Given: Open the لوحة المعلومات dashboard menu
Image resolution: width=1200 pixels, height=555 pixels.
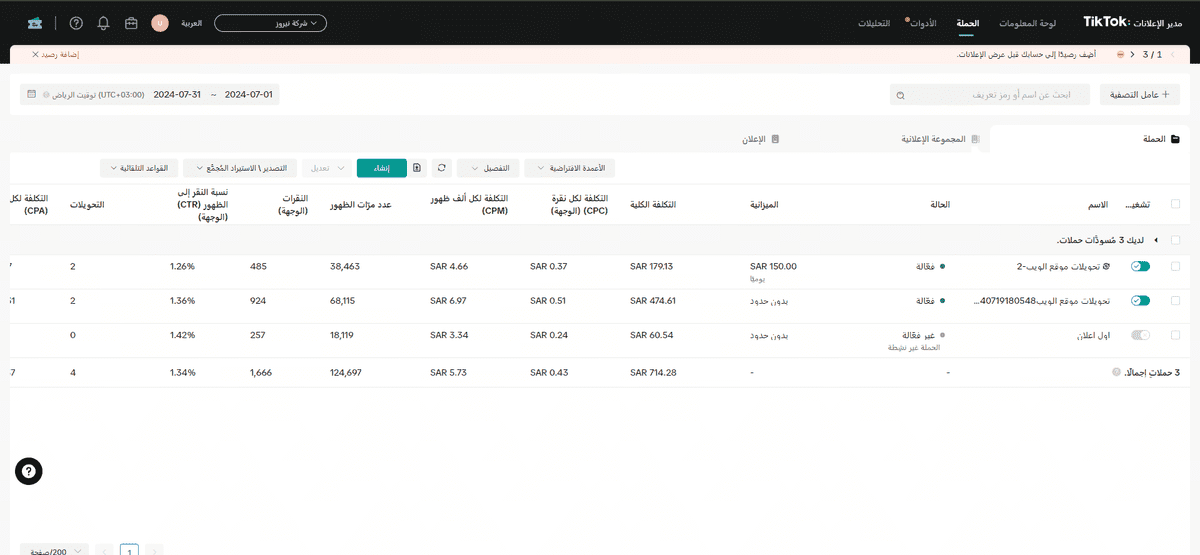Looking at the screenshot, I should (x=1027, y=23).
